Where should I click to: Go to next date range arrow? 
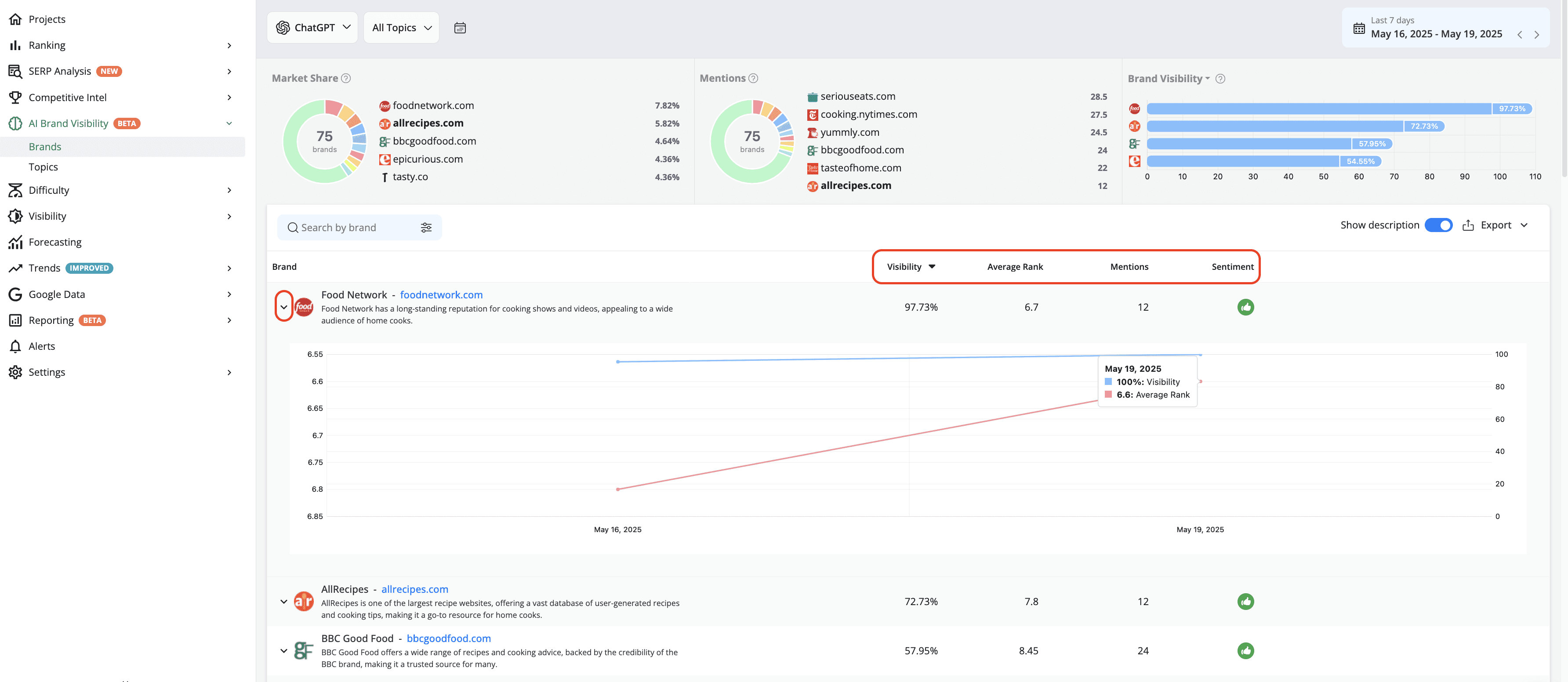(x=1537, y=35)
